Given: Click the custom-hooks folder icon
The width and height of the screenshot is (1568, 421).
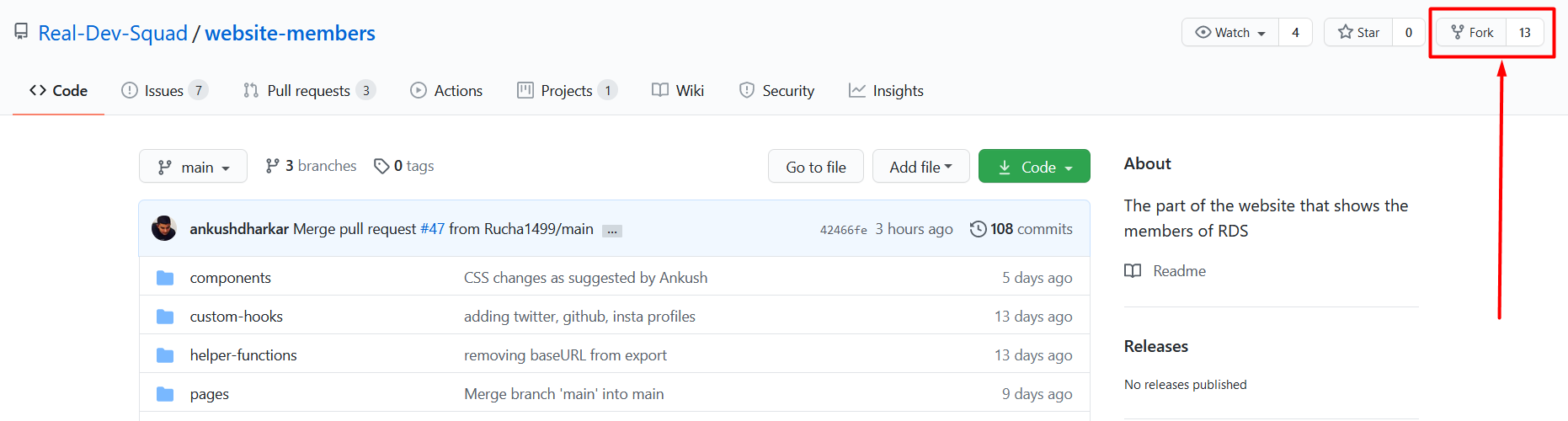Looking at the screenshot, I should [x=165, y=317].
